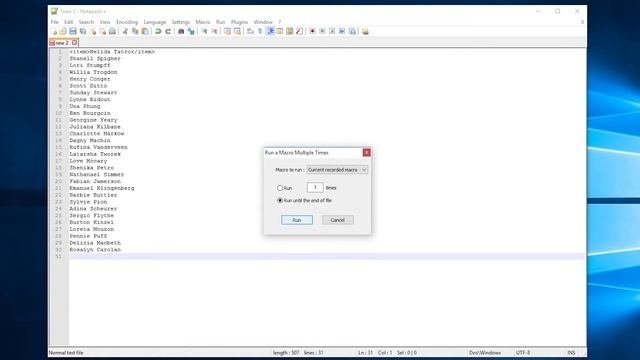Open the Macro menu
This screenshot has width=640, height=360.
pos(203,22)
